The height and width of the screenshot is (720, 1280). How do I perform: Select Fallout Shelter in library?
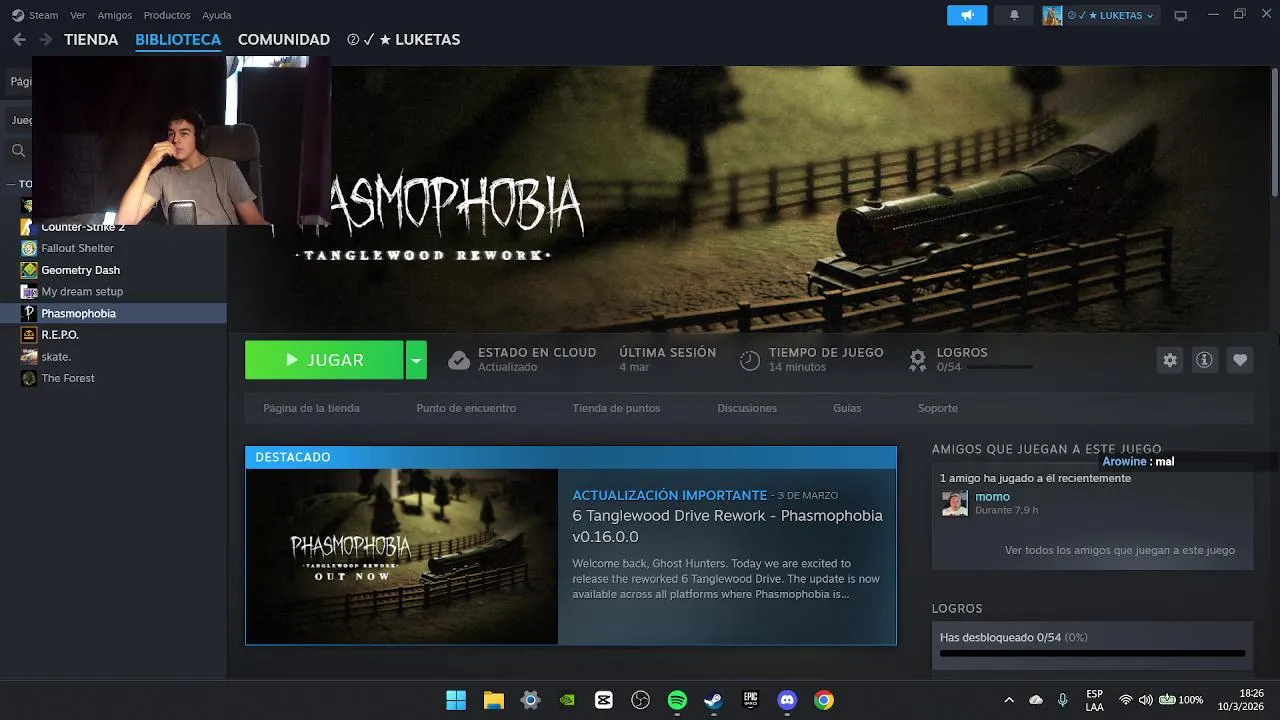coord(77,248)
